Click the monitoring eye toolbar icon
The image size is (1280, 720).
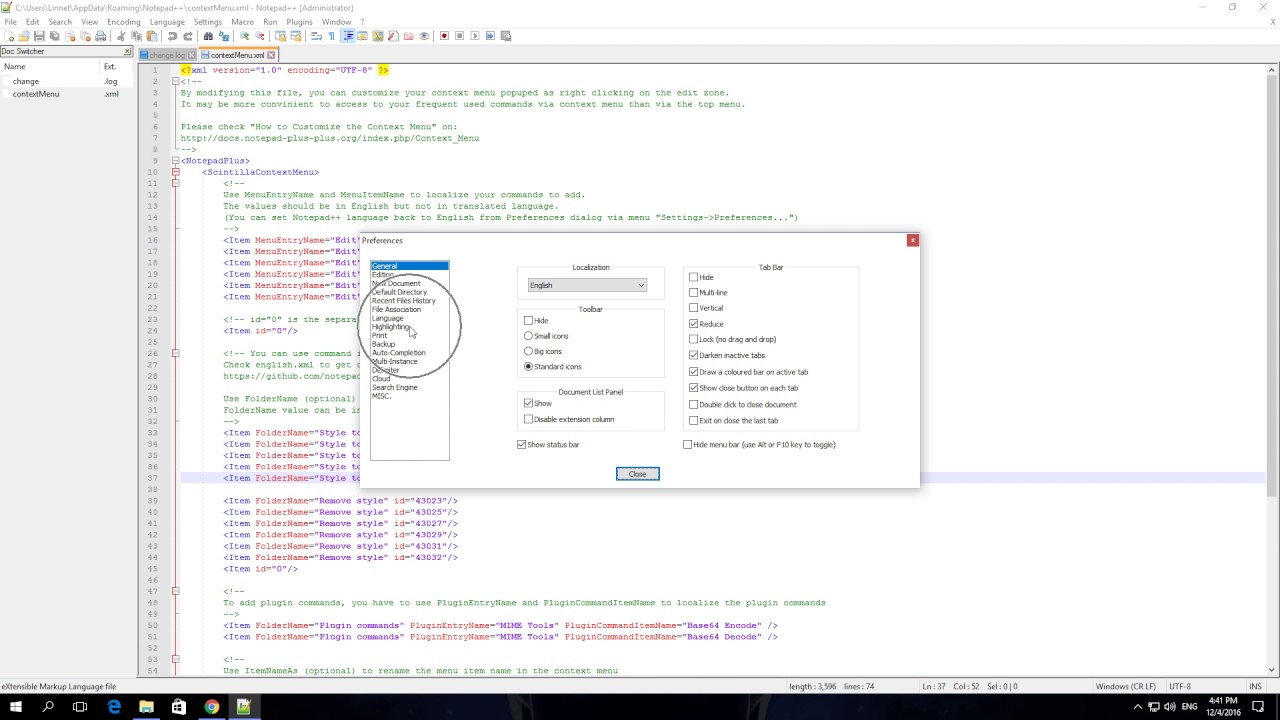pyautogui.click(x=424, y=36)
